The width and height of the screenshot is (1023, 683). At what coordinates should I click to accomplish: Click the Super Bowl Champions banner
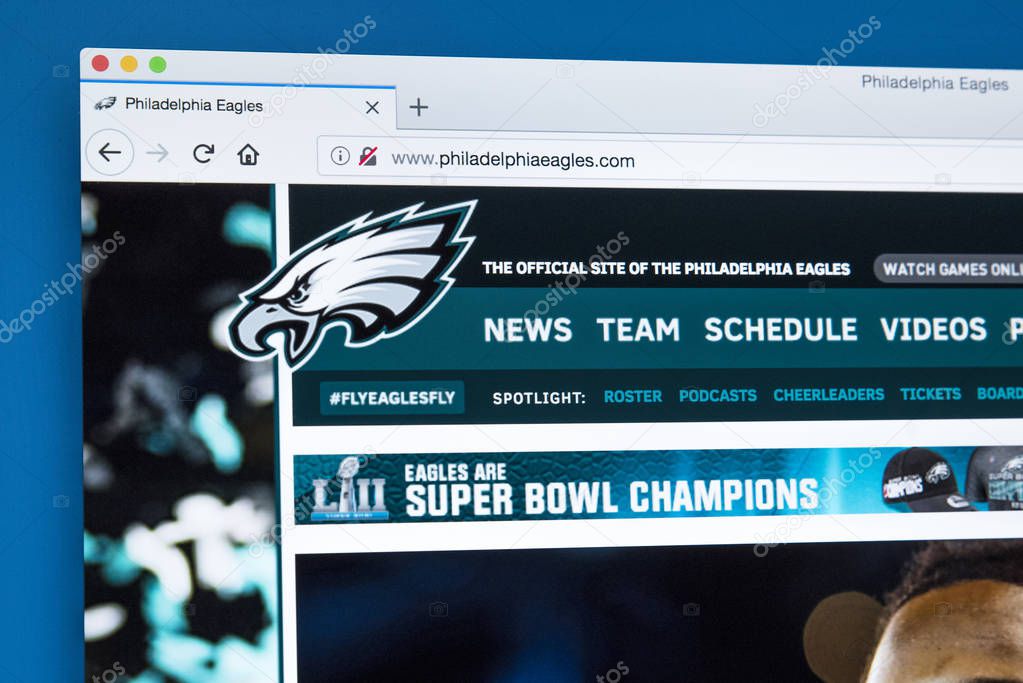pos(658,486)
